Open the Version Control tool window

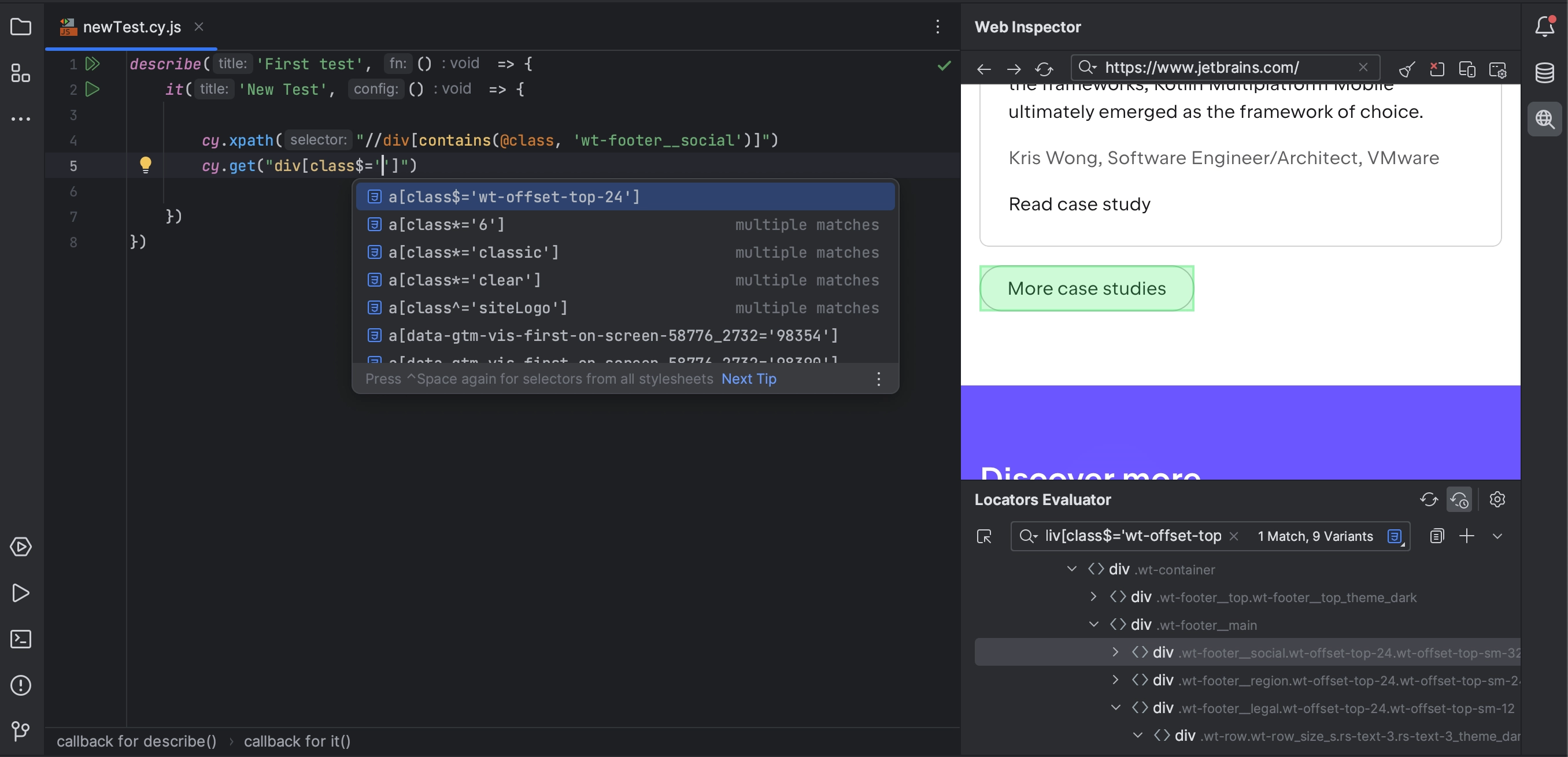[x=21, y=730]
